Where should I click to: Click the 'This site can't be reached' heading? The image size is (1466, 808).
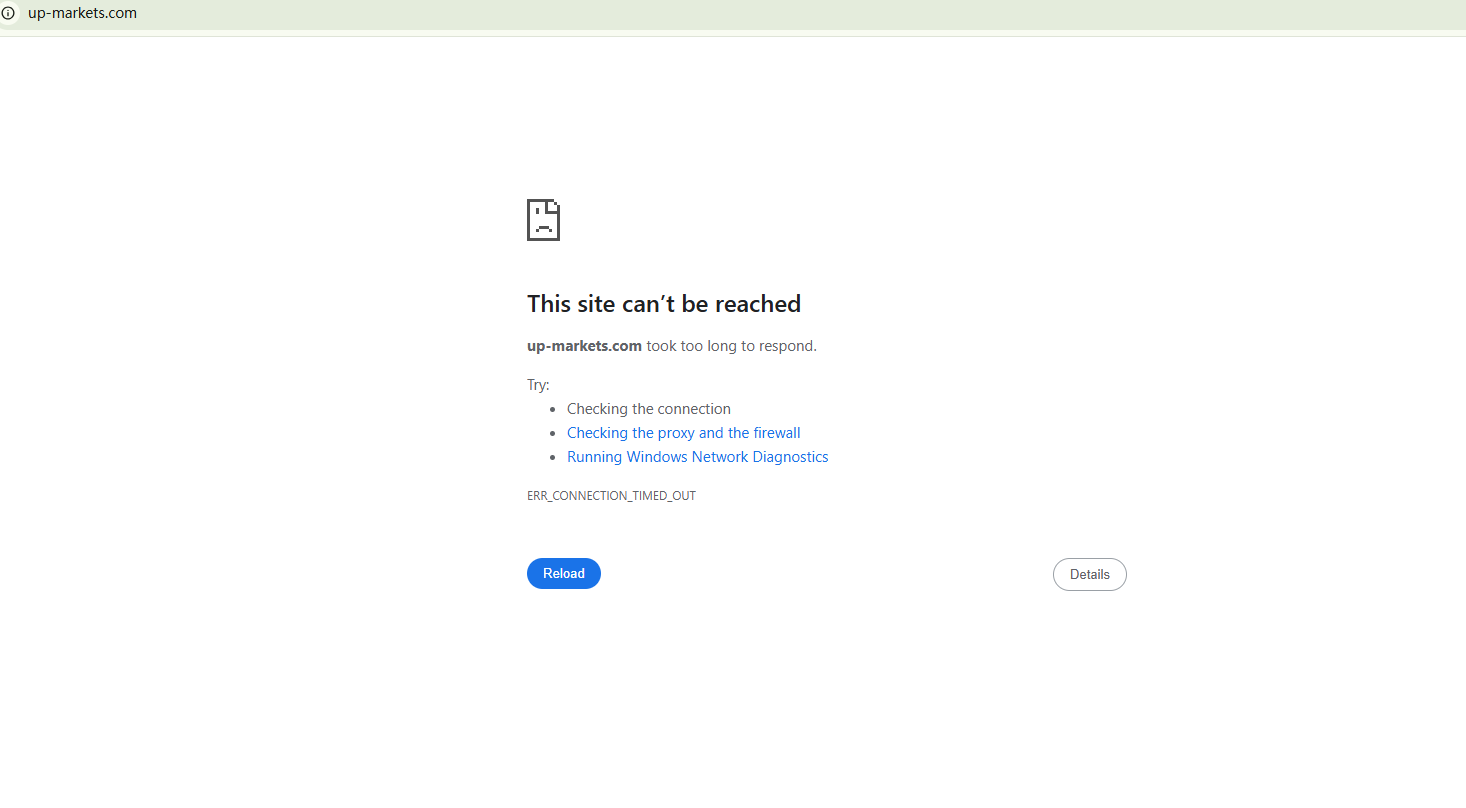coord(664,304)
